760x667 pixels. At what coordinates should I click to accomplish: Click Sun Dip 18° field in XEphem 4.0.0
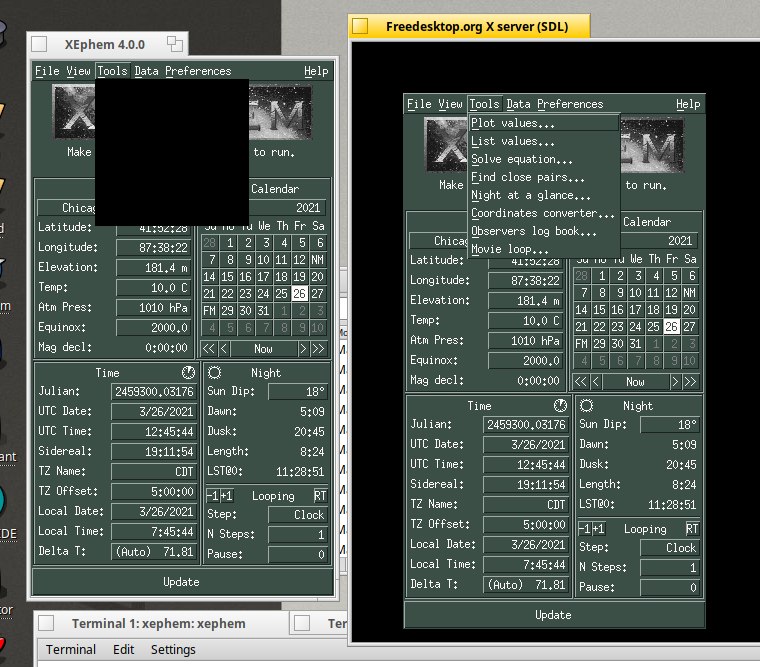click(x=298, y=391)
